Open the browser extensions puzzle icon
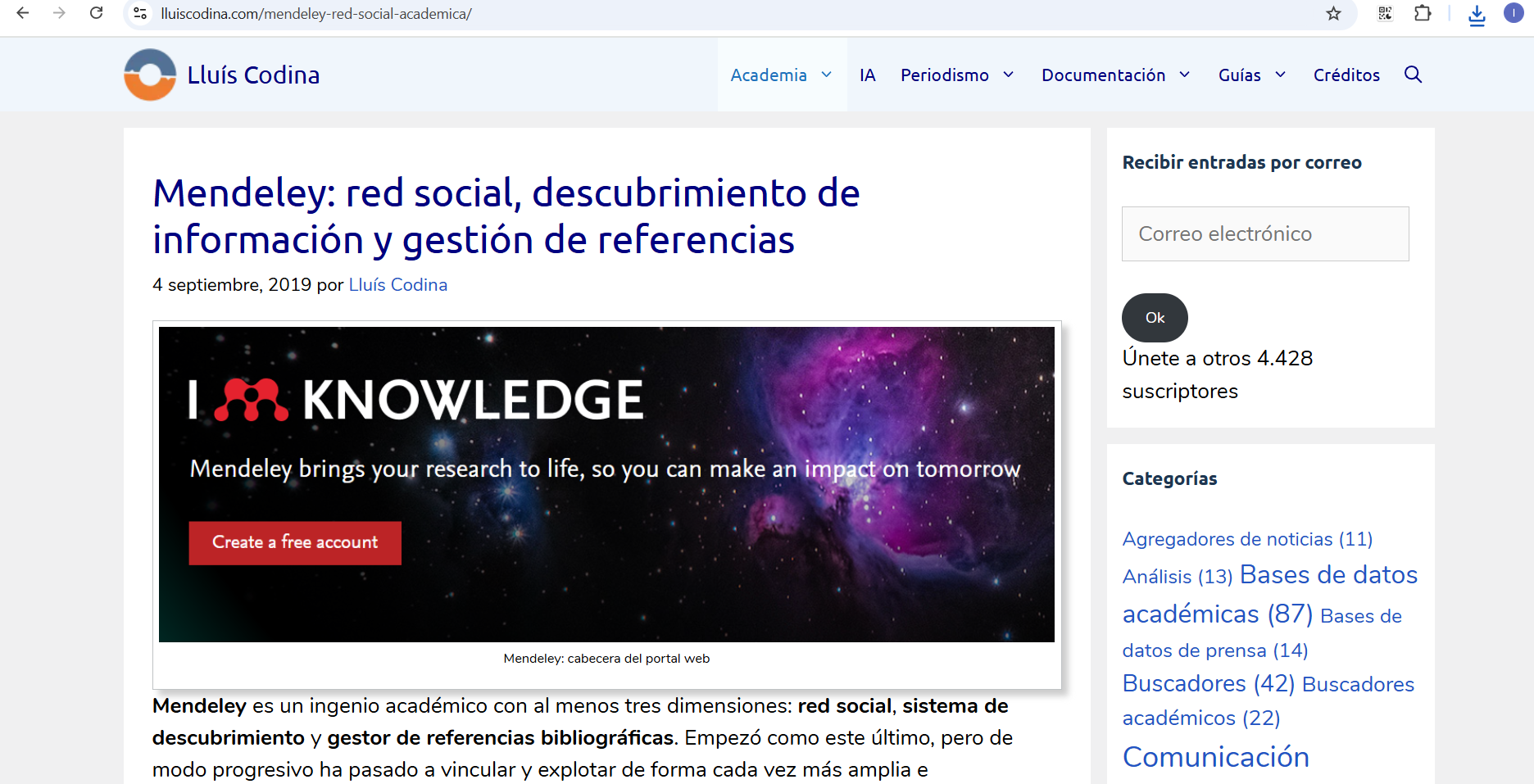This screenshot has height=784, width=1534. point(1423,13)
